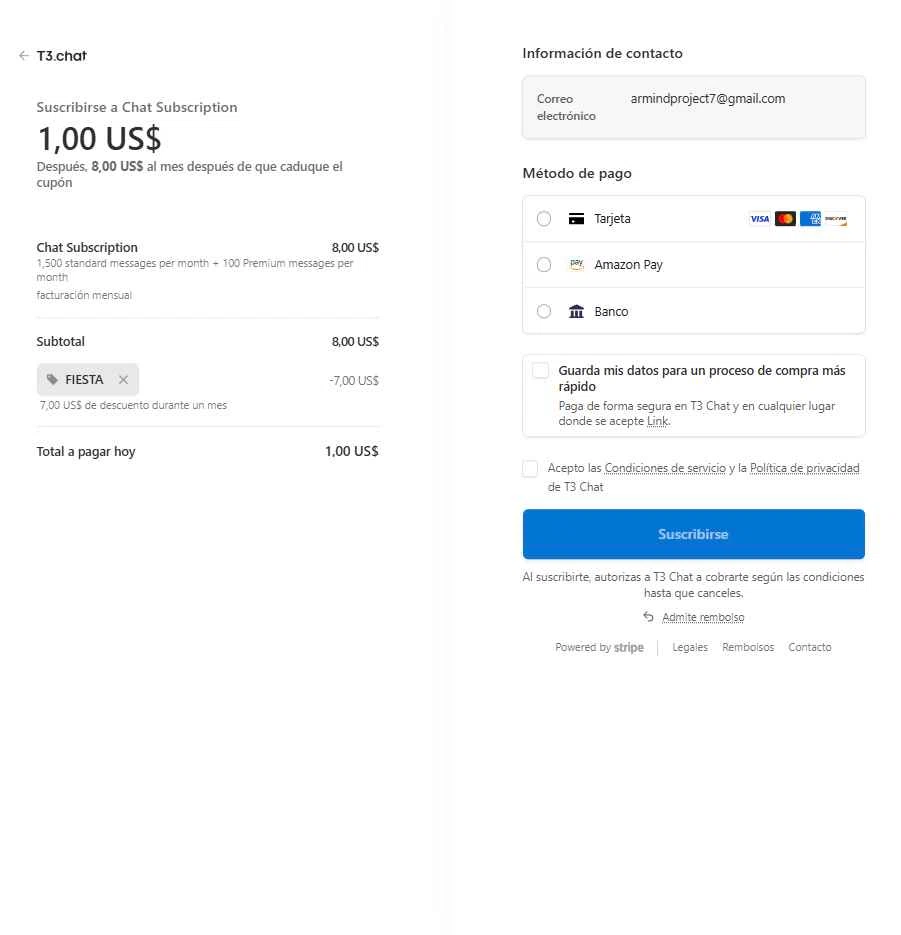
Task: Select Banco as payment method
Action: [544, 311]
